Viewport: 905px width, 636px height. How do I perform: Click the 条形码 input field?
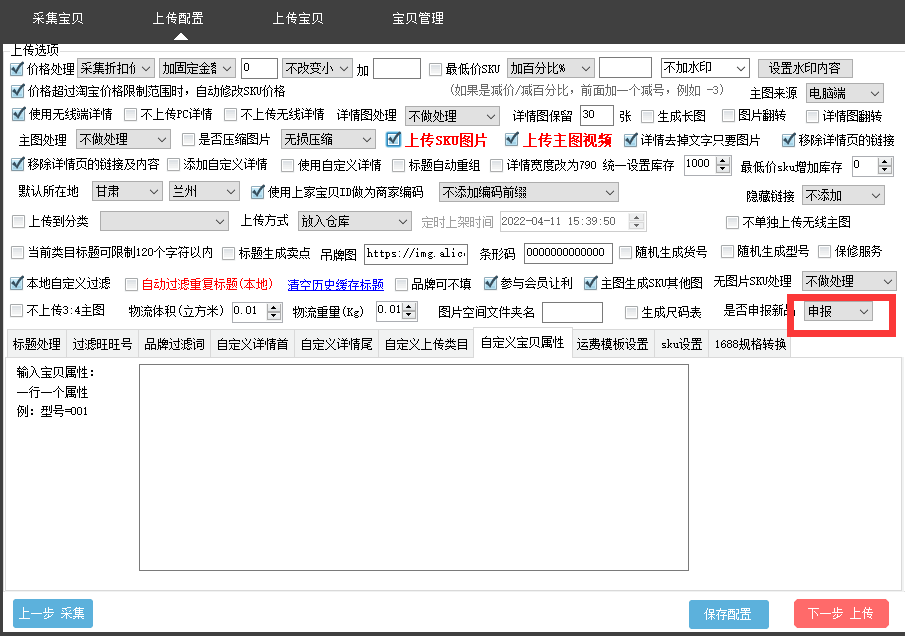tap(568, 253)
